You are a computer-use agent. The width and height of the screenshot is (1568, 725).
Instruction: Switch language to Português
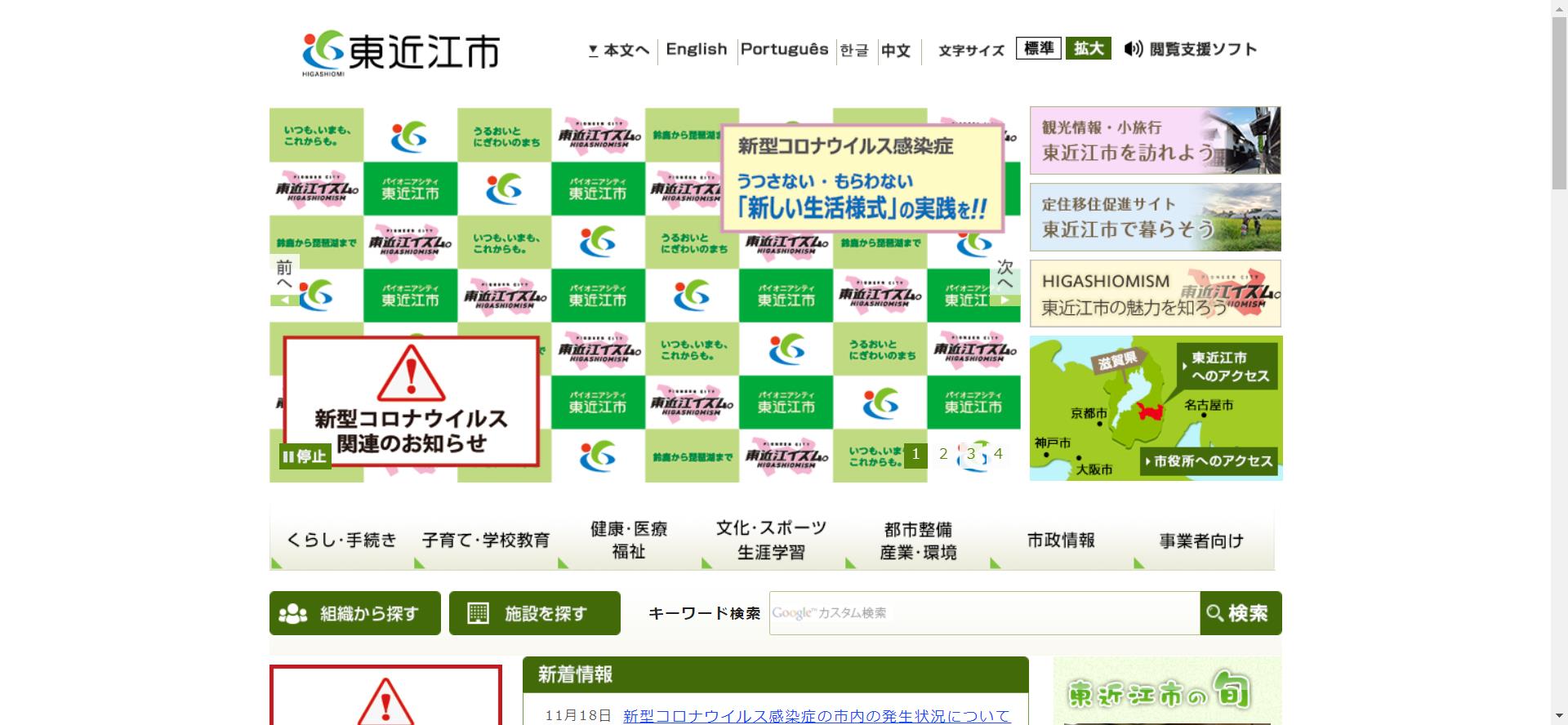pyautogui.click(x=784, y=49)
